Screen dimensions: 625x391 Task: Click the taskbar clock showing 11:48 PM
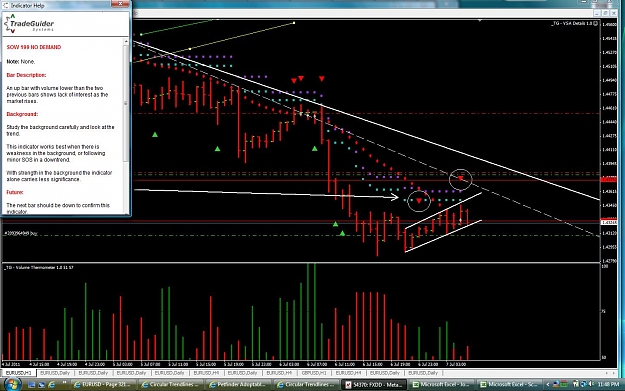608,385
